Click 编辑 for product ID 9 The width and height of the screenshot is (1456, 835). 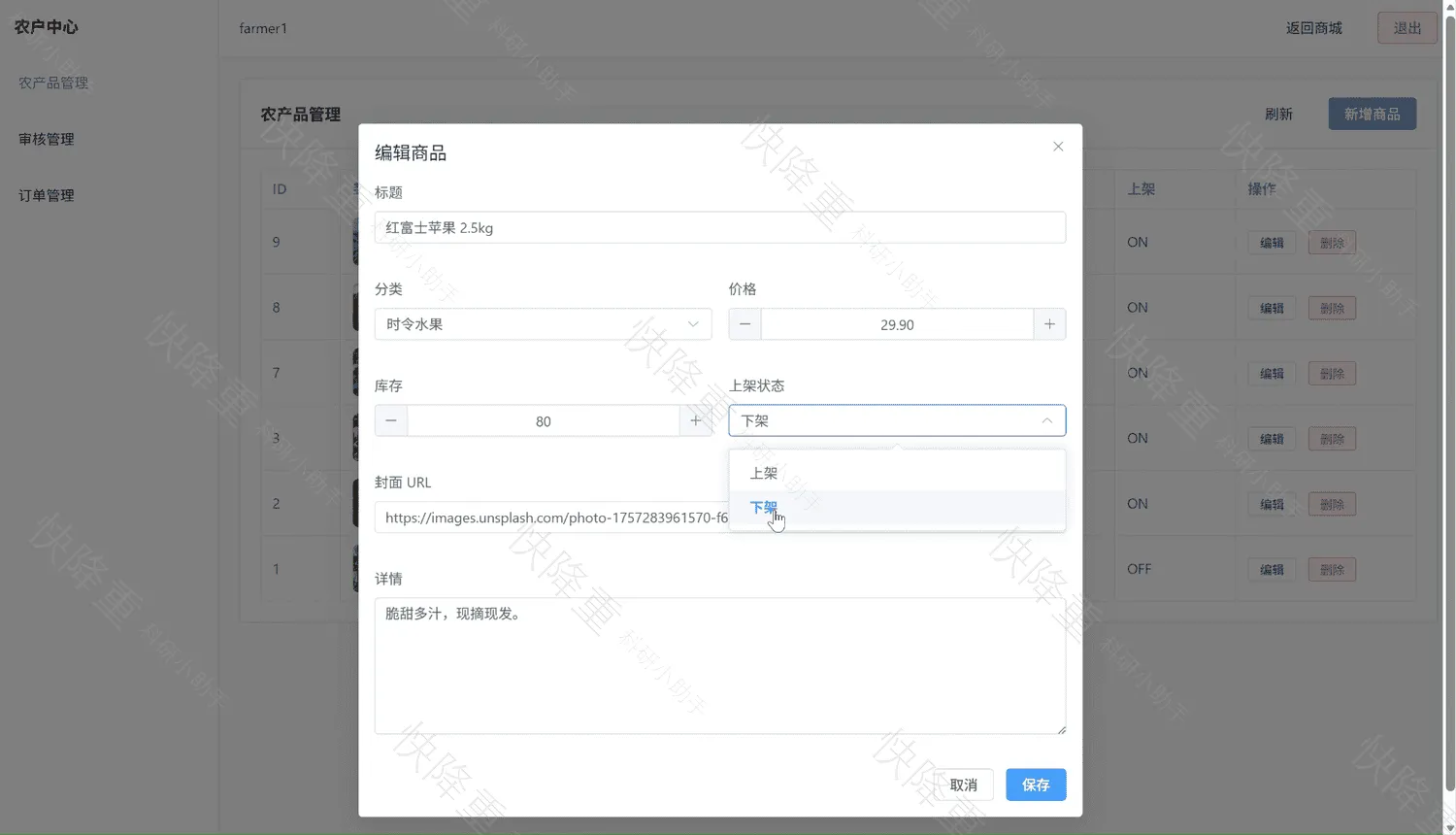pyautogui.click(x=1272, y=243)
